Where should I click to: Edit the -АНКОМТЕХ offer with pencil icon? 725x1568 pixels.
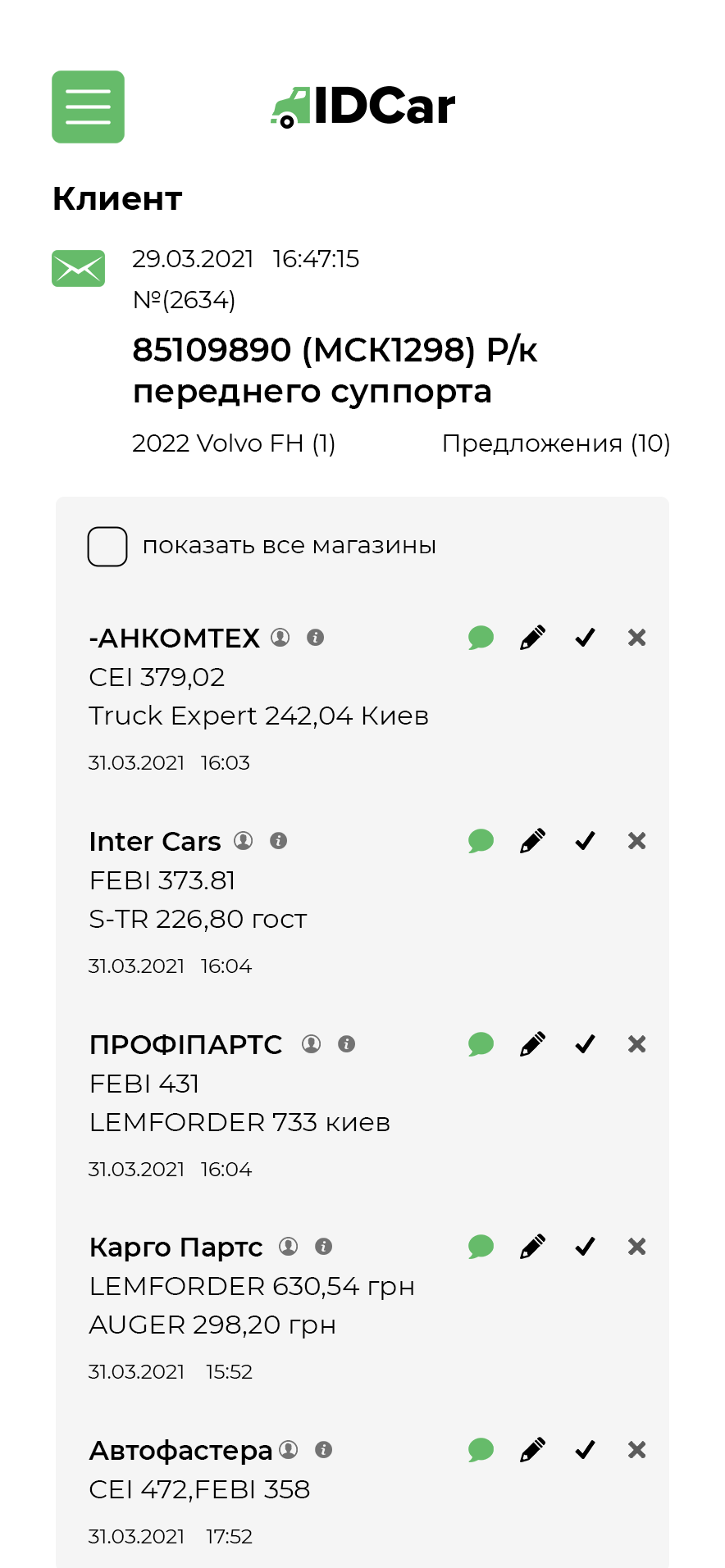(x=533, y=638)
